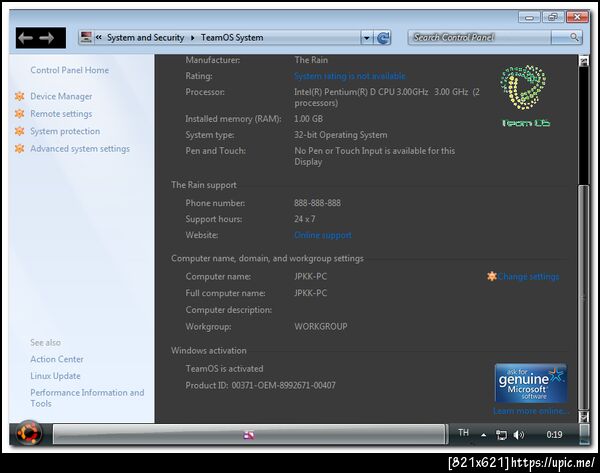Viewport: 600px width, 473px height.
Task: Focus the Search Control Panel field
Action: [480, 37]
